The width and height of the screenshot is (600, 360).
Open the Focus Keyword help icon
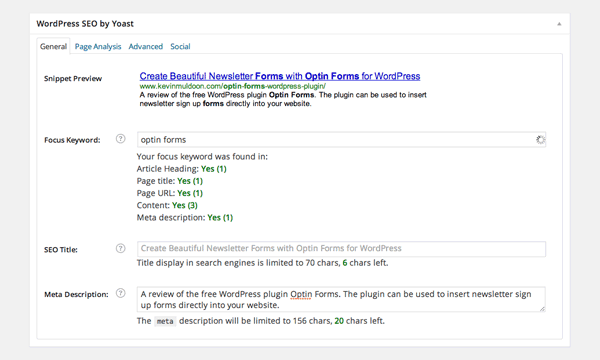(120, 139)
